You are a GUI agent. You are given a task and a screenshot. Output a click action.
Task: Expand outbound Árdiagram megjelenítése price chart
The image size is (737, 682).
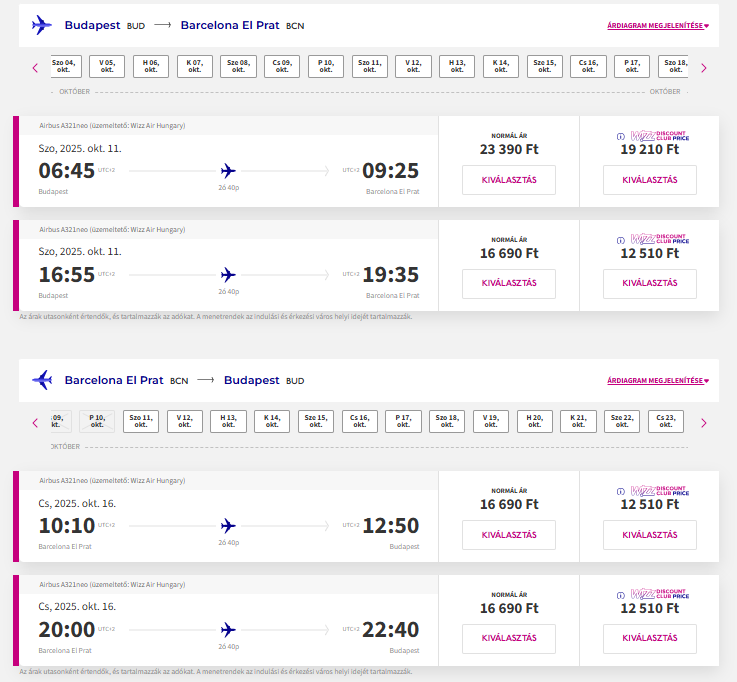point(657,26)
